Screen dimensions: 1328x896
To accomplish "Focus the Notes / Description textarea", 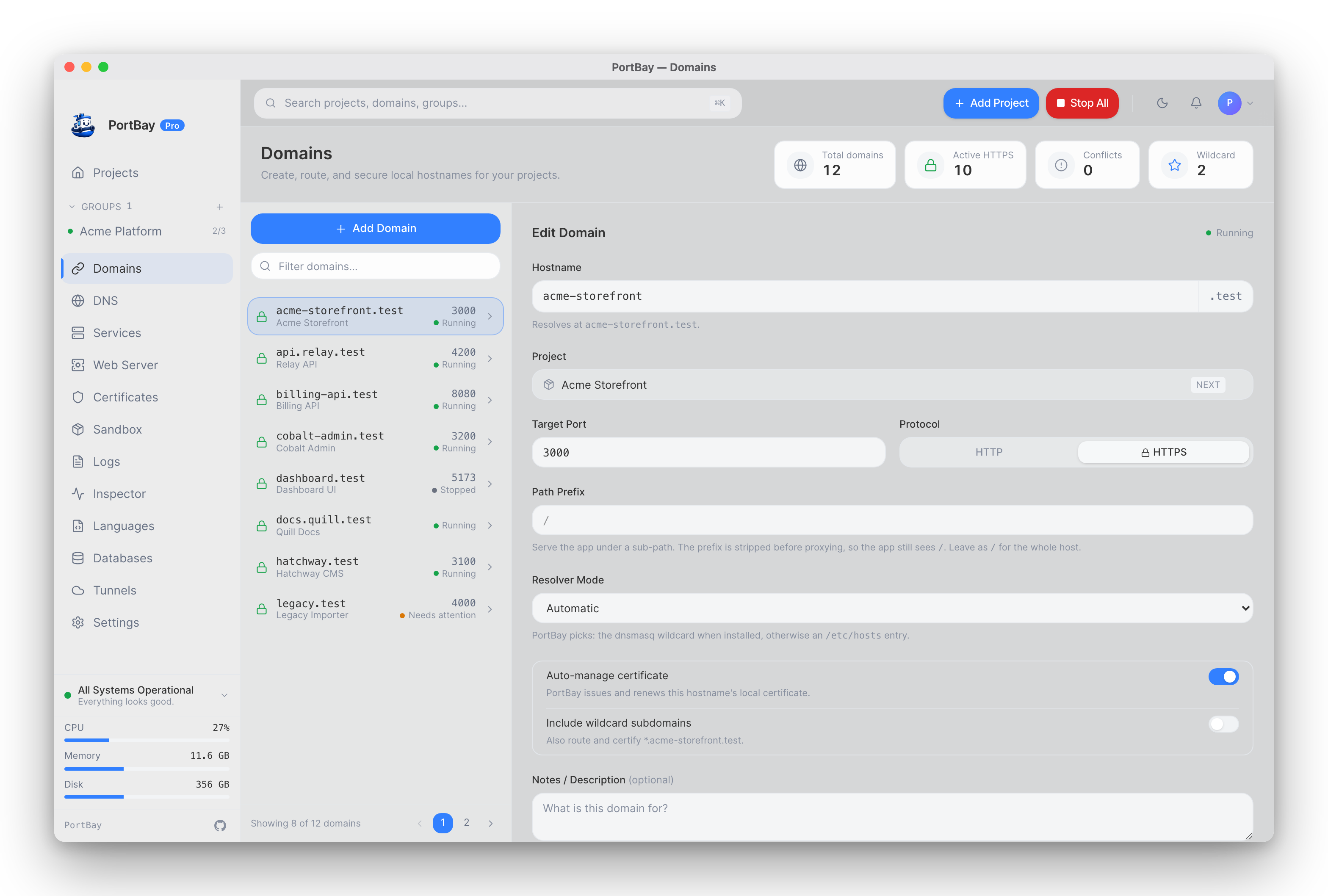I will (x=892, y=816).
